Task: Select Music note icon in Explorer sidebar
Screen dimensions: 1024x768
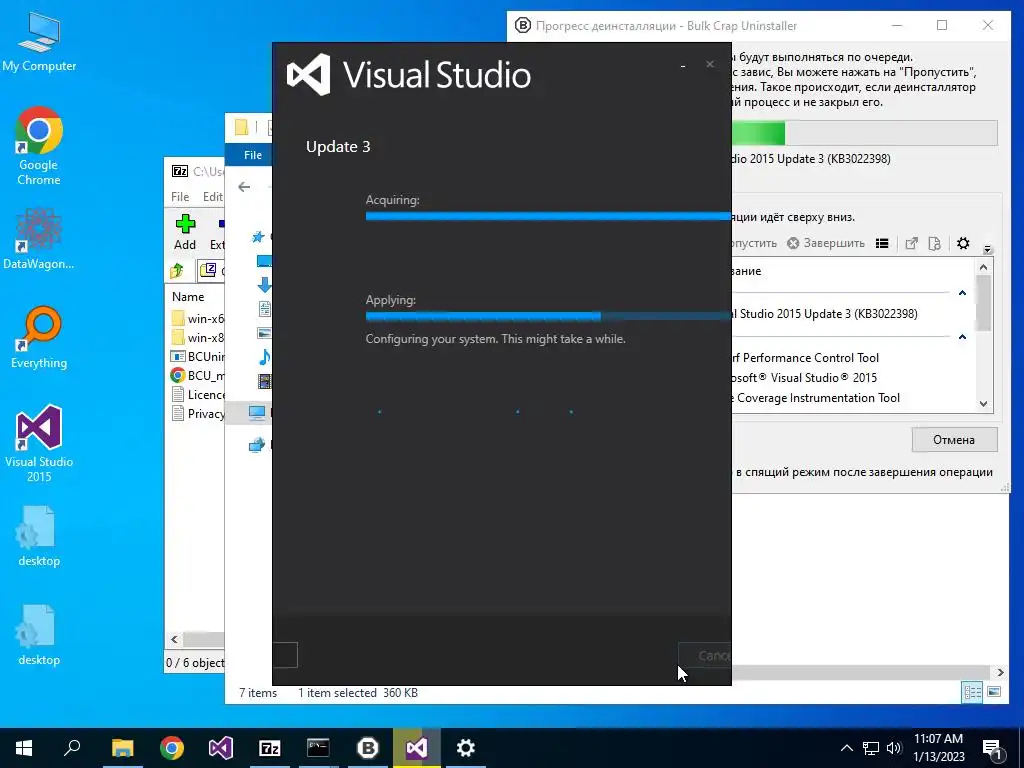Action: point(264,357)
